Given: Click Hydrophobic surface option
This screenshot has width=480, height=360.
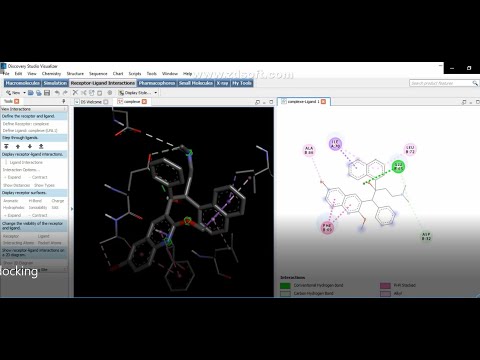Looking at the screenshot, I should 14,208.
